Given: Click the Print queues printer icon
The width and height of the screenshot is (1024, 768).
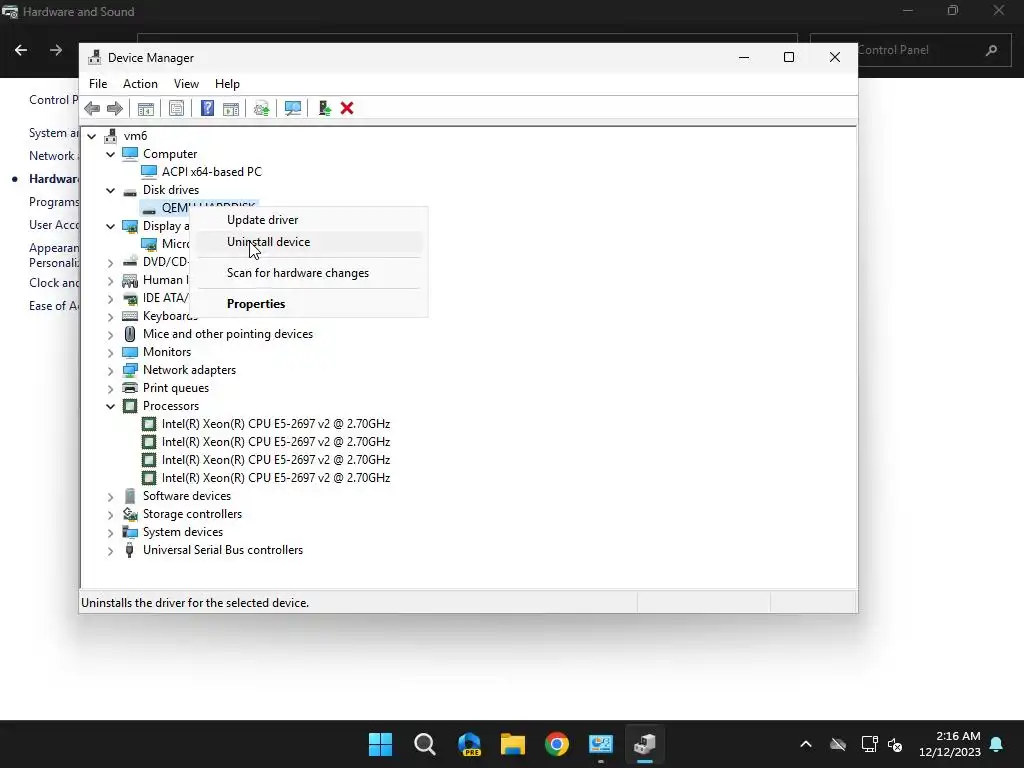Looking at the screenshot, I should (x=130, y=388).
